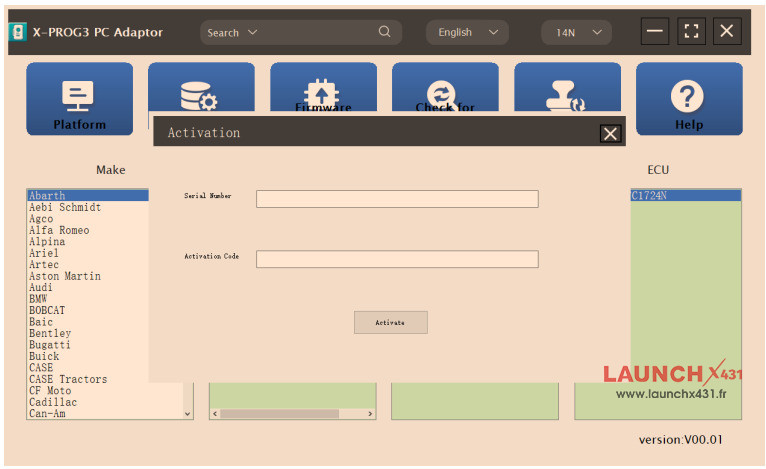The image size is (766, 469).
Task: Open the Firmware chip tile
Action: [323, 92]
